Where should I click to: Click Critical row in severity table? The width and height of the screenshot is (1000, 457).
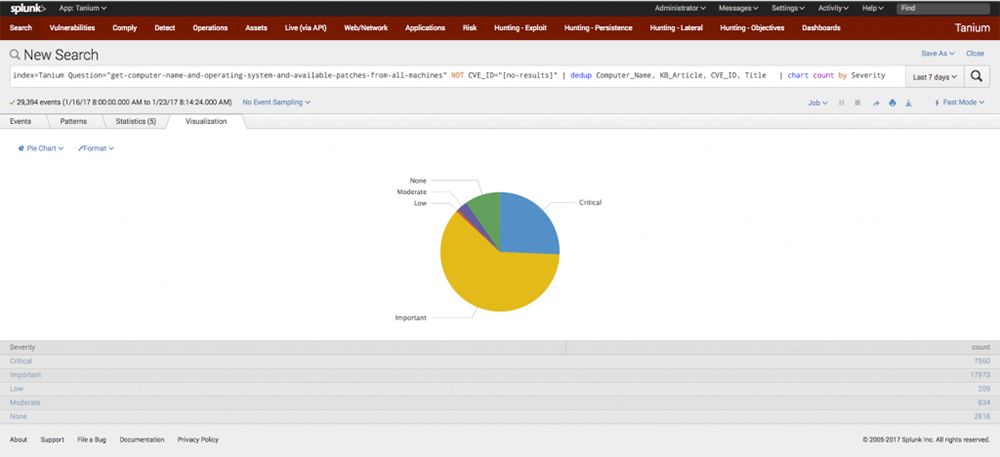499,361
